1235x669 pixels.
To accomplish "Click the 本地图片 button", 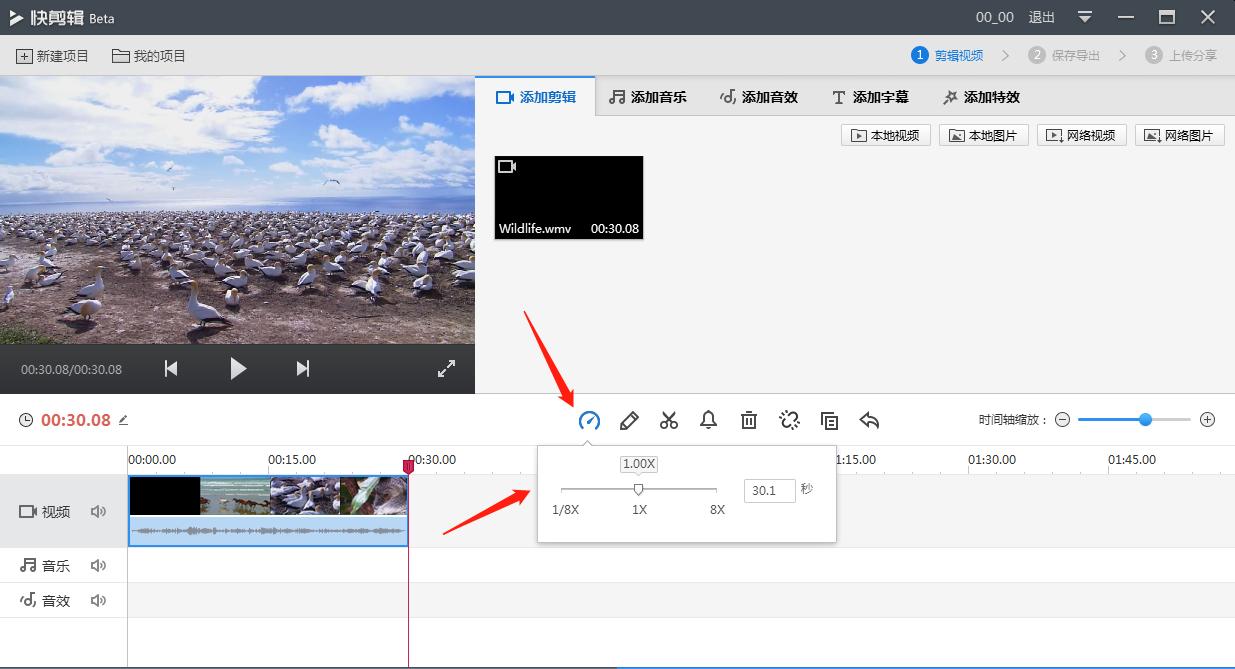I will point(984,135).
